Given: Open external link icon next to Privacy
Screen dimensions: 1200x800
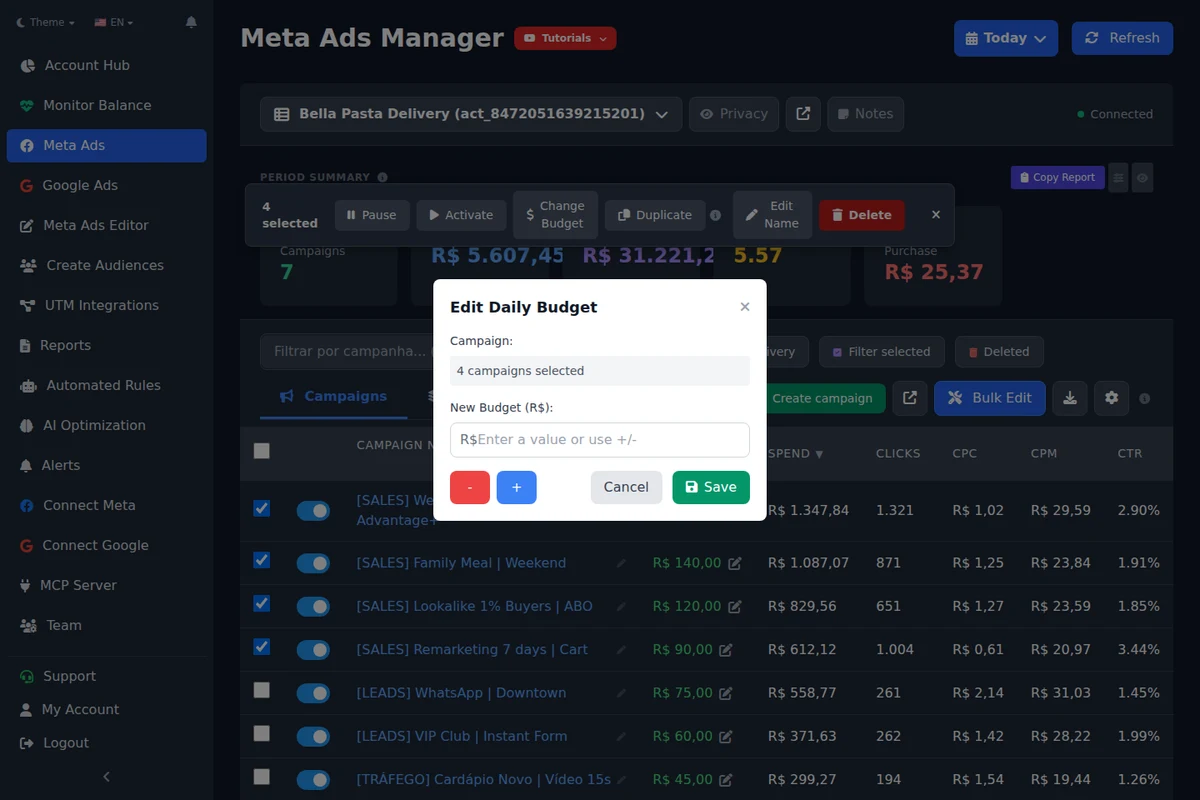Looking at the screenshot, I should click(x=803, y=114).
